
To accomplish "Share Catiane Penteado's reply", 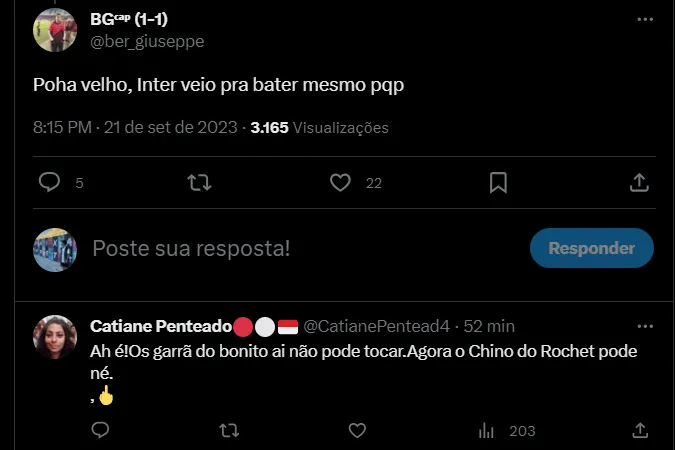I will coord(639,430).
